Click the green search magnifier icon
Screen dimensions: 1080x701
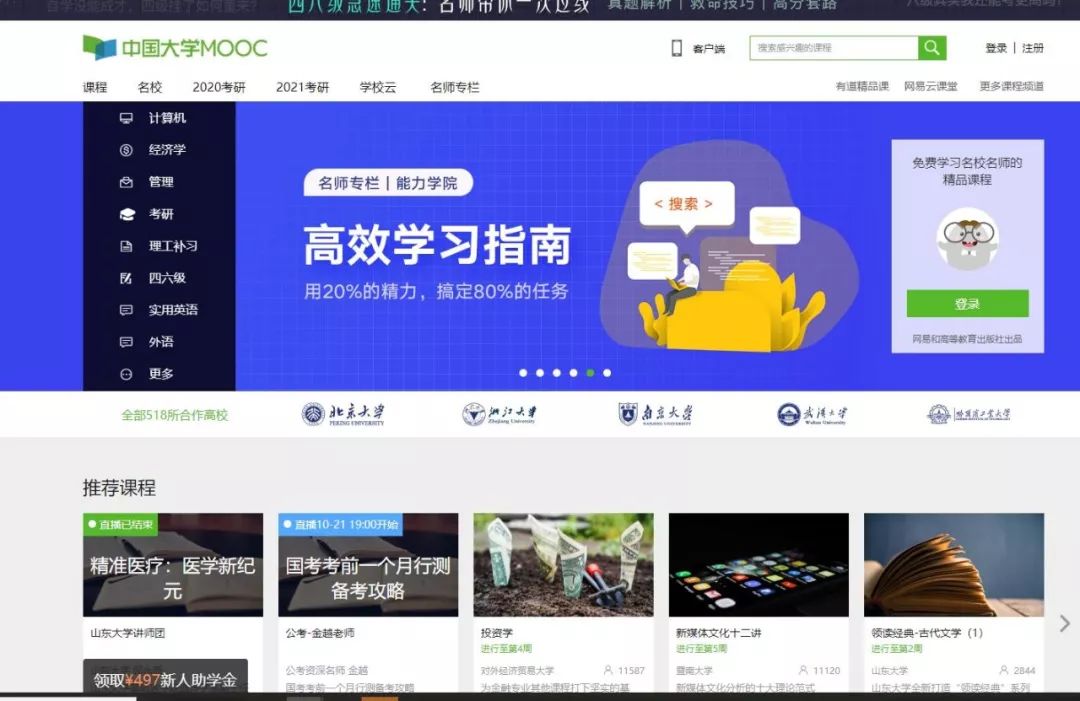(932, 48)
